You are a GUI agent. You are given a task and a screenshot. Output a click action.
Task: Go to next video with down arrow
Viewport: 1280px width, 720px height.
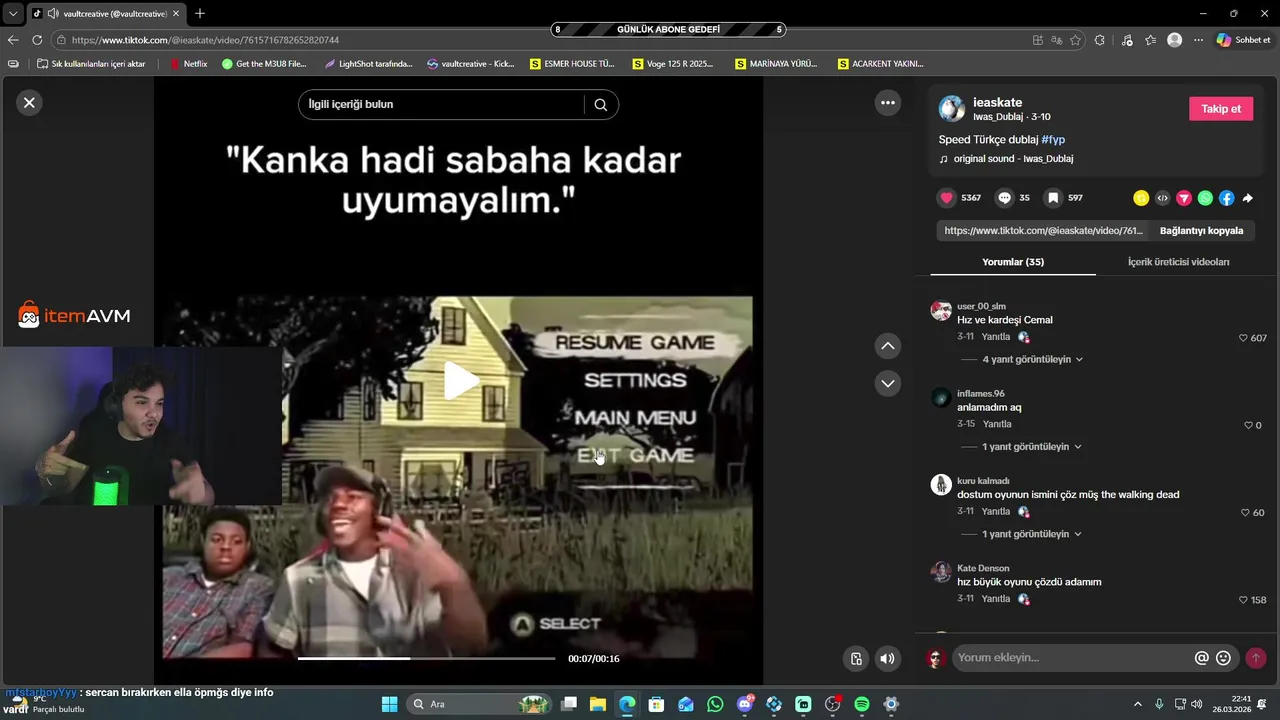coord(887,383)
